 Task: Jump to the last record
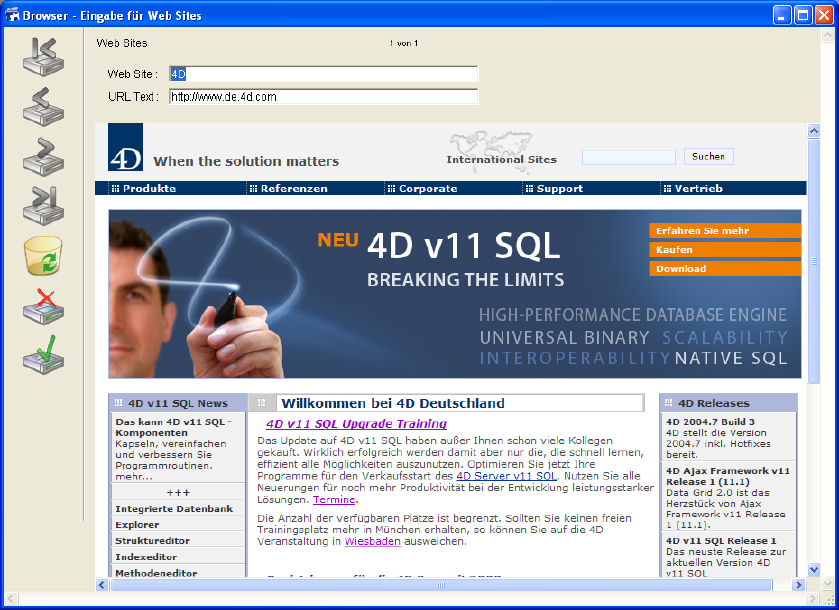43,204
